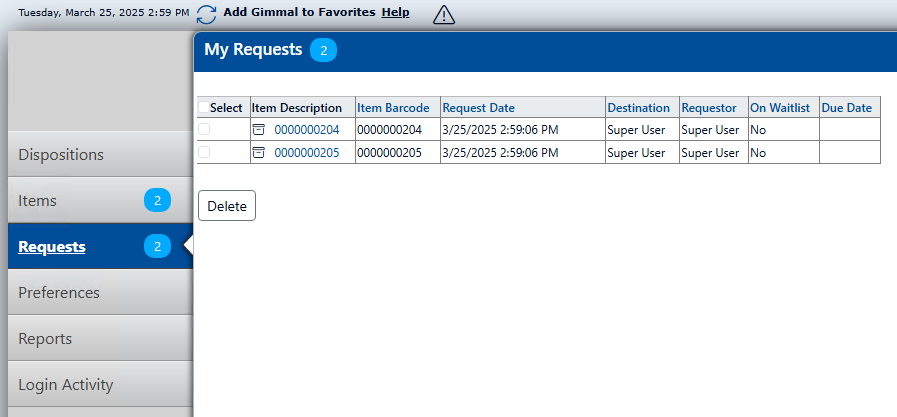Click Add Gimmal to Favorites

point(299,12)
